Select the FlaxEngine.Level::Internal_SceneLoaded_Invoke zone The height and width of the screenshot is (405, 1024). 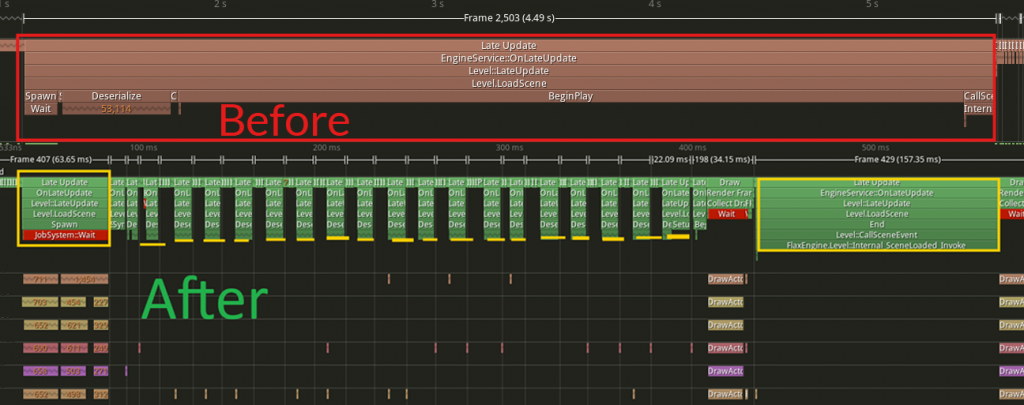[876, 245]
